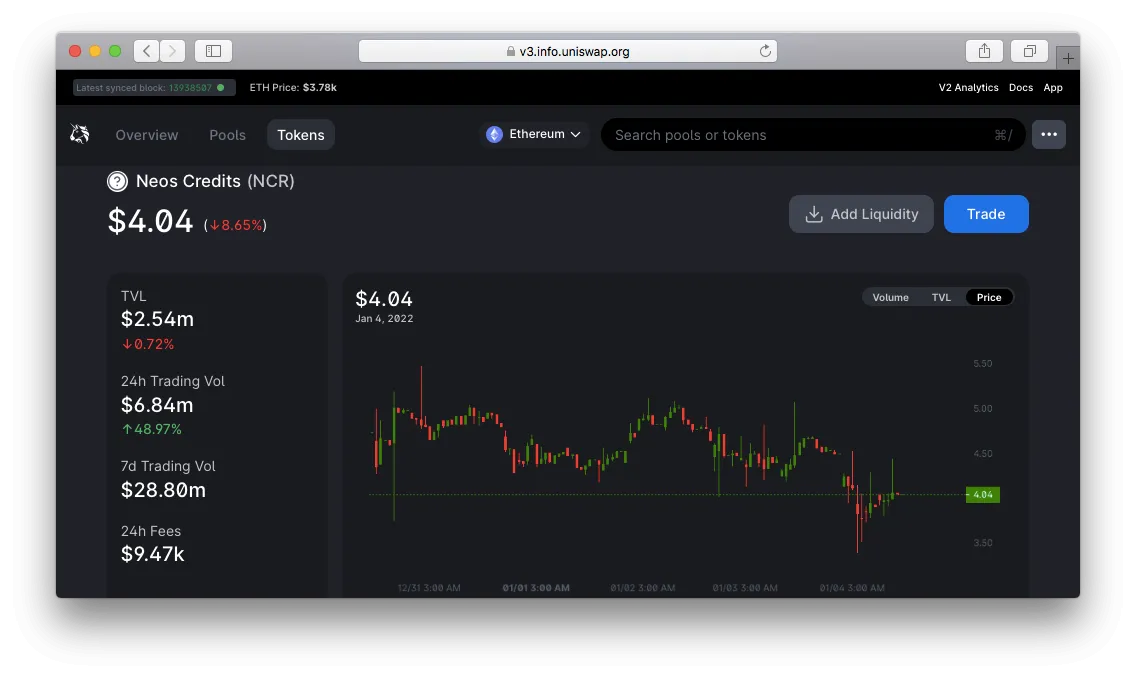Reload the page with refresh icon
Viewport: 1136px width, 678px height.
[x=765, y=51]
